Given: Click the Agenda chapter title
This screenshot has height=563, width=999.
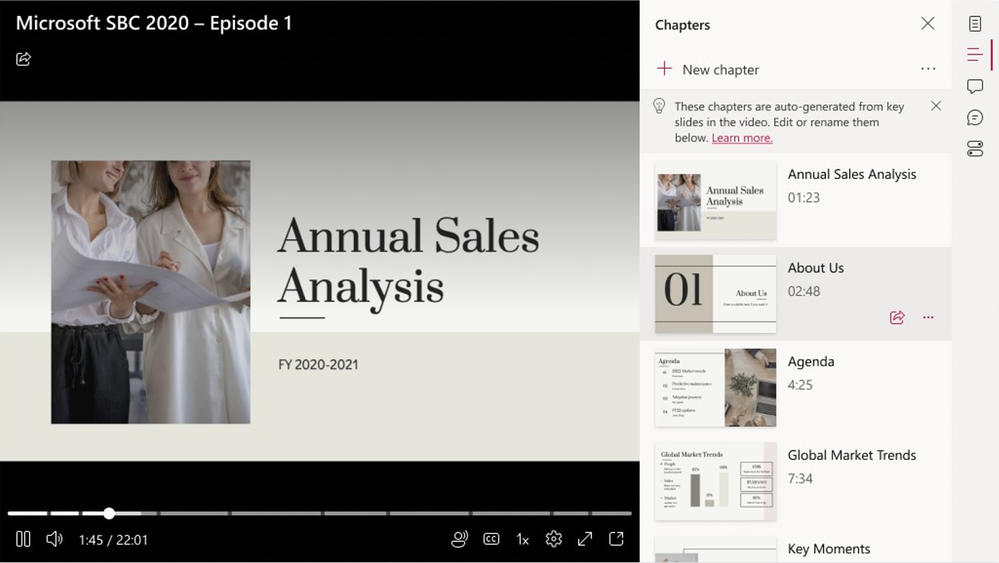Looking at the screenshot, I should pos(810,361).
